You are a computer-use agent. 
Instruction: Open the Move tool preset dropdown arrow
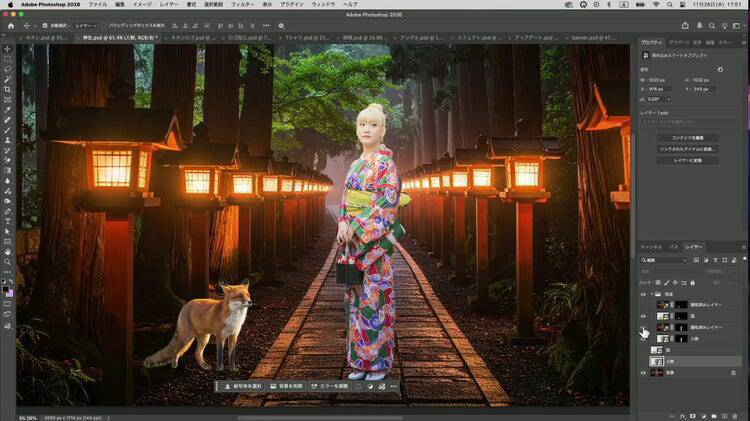point(34,26)
